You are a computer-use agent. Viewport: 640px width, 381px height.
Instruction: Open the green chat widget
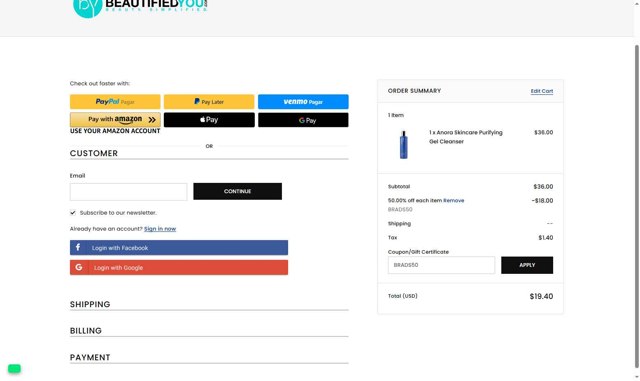[x=14, y=368]
